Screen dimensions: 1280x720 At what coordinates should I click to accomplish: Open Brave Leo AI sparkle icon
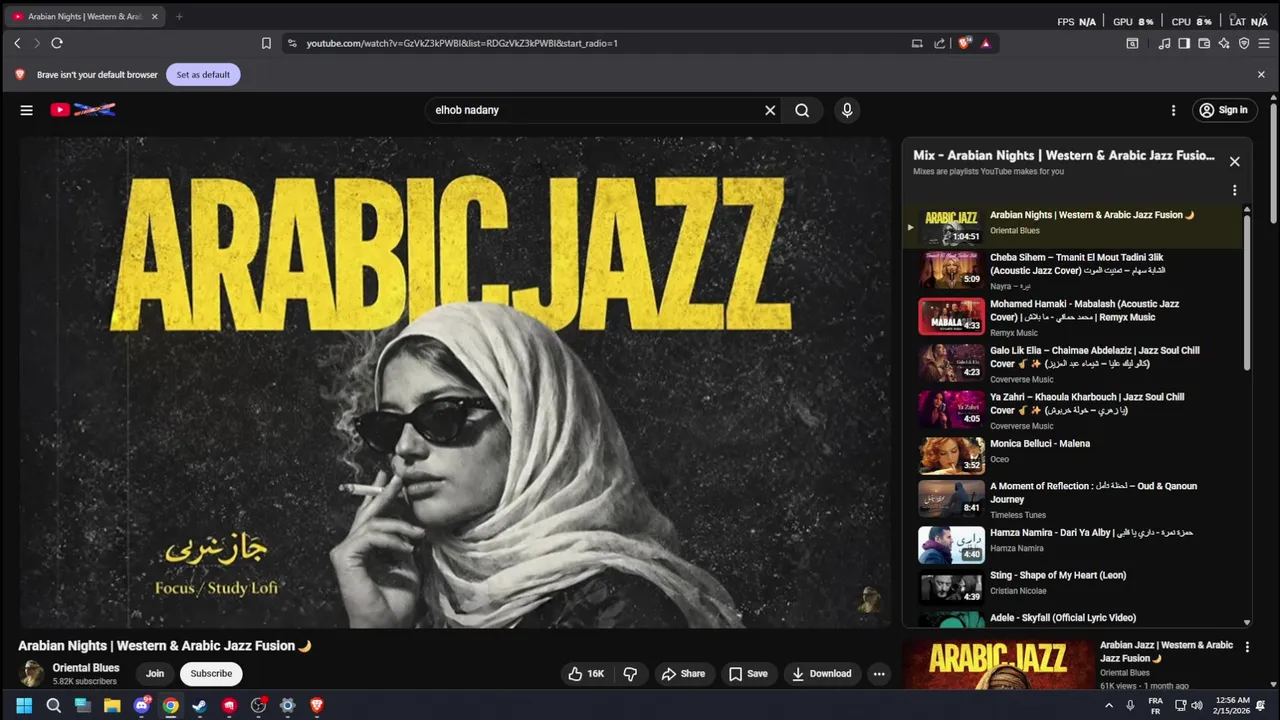[1224, 43]
